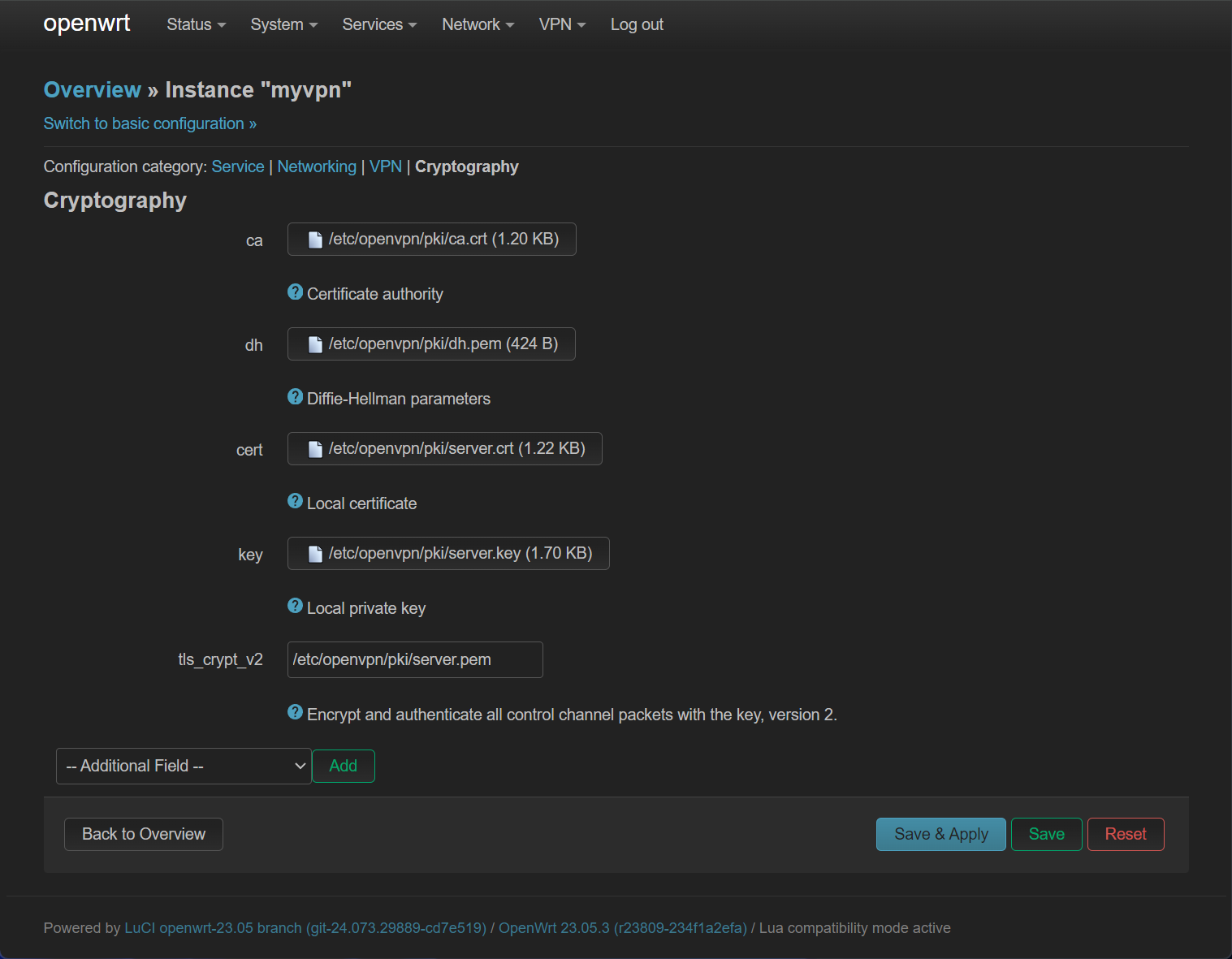The image size is (1232, 959).
Task: Click the help icon beside Local certificate
Action: coord(295,502)
